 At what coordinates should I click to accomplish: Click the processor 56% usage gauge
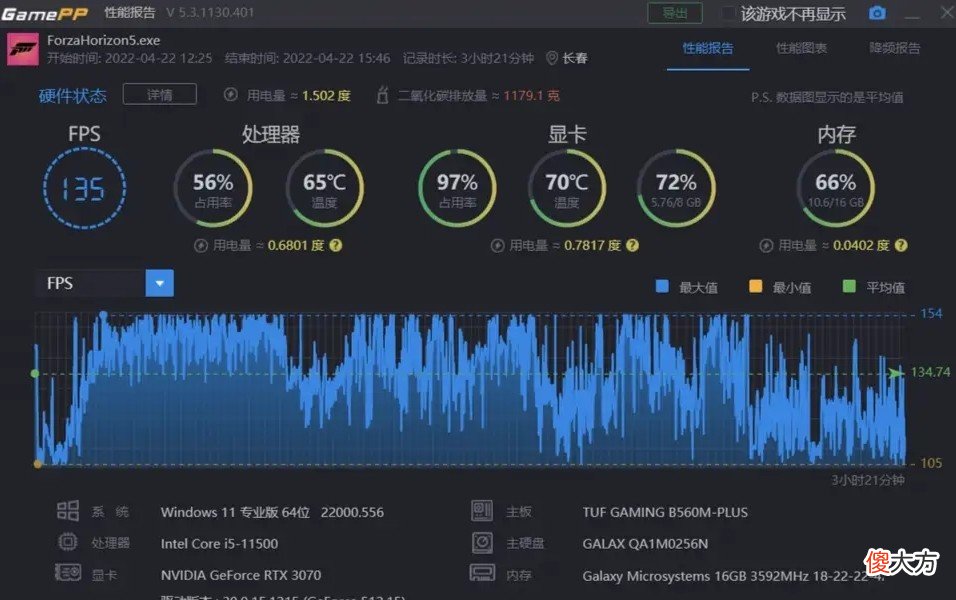tap(213, 188)
